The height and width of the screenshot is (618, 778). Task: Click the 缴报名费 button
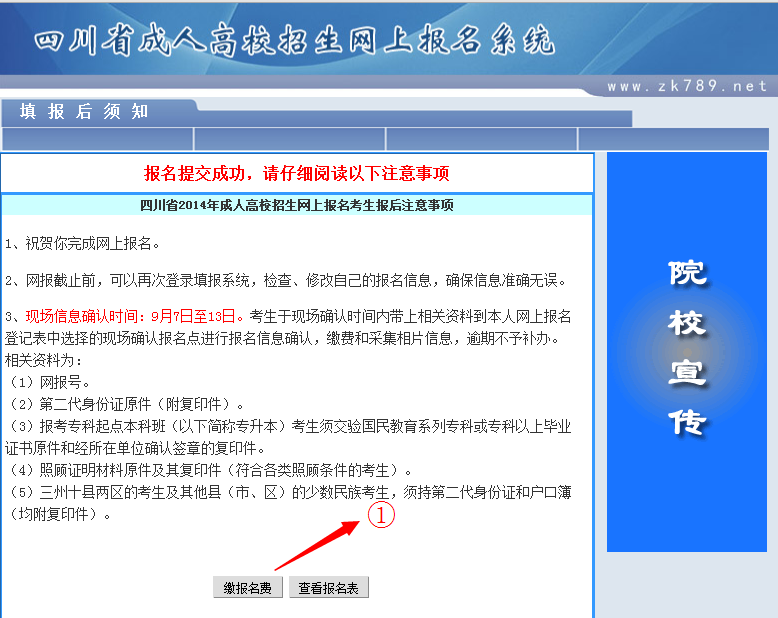(248, 588)
